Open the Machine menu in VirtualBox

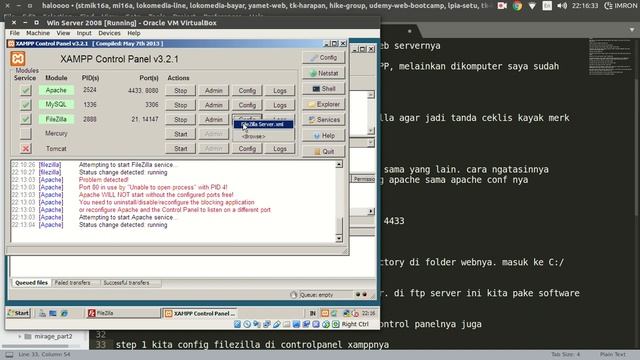tap(38, 33)
